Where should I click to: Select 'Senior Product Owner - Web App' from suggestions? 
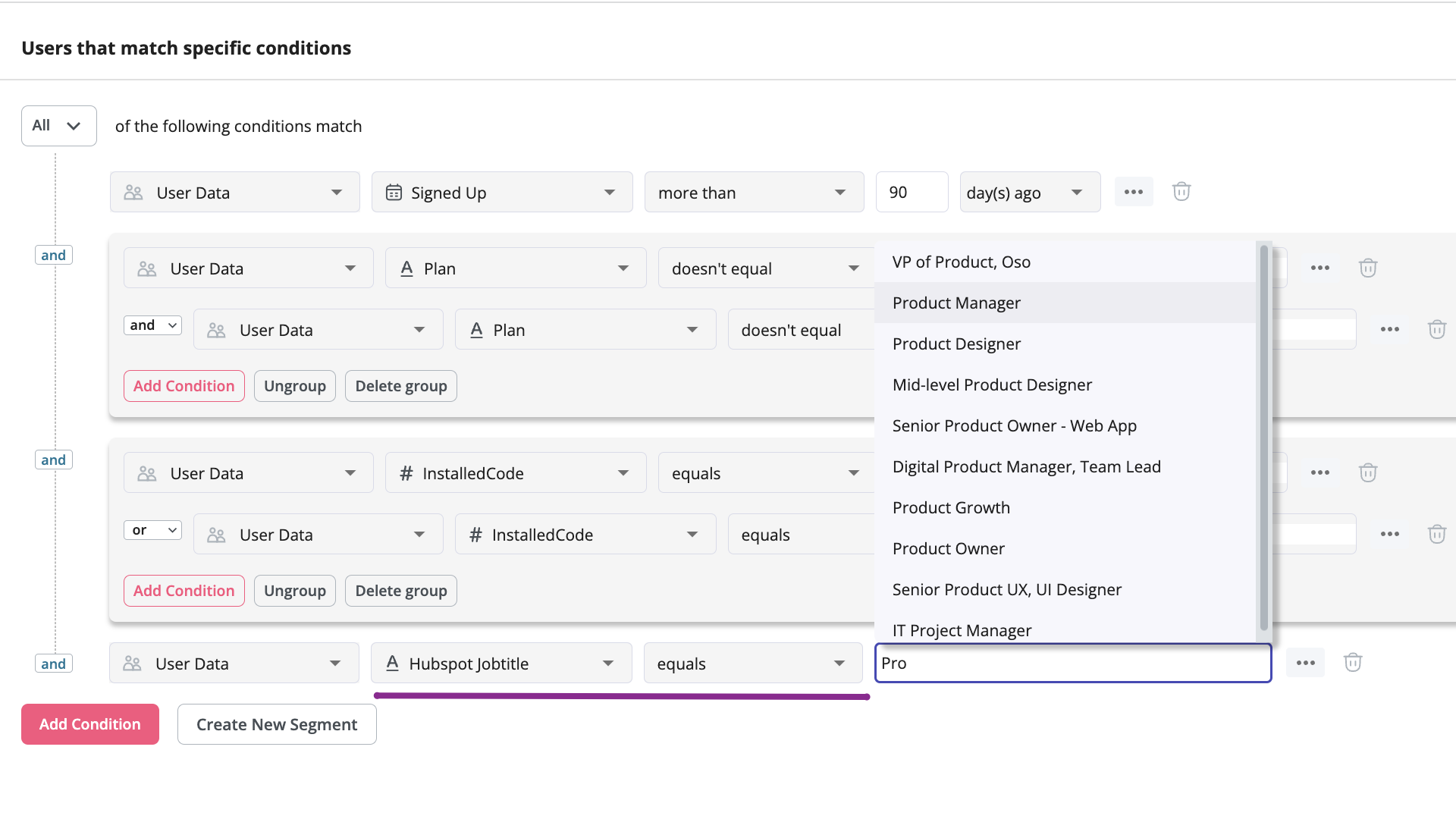tap(1015, 425)
